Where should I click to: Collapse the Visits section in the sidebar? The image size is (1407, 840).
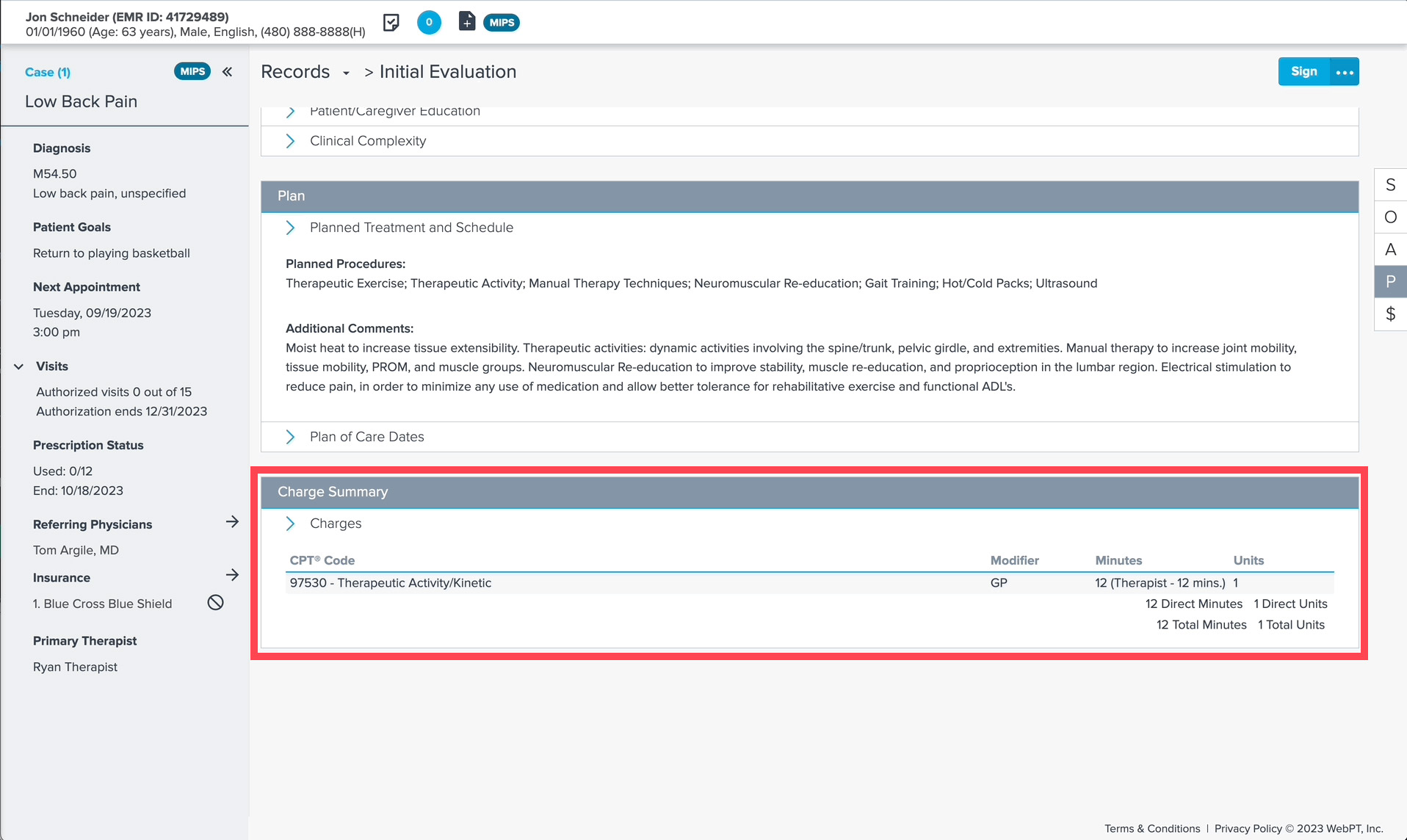pos(17,366)
